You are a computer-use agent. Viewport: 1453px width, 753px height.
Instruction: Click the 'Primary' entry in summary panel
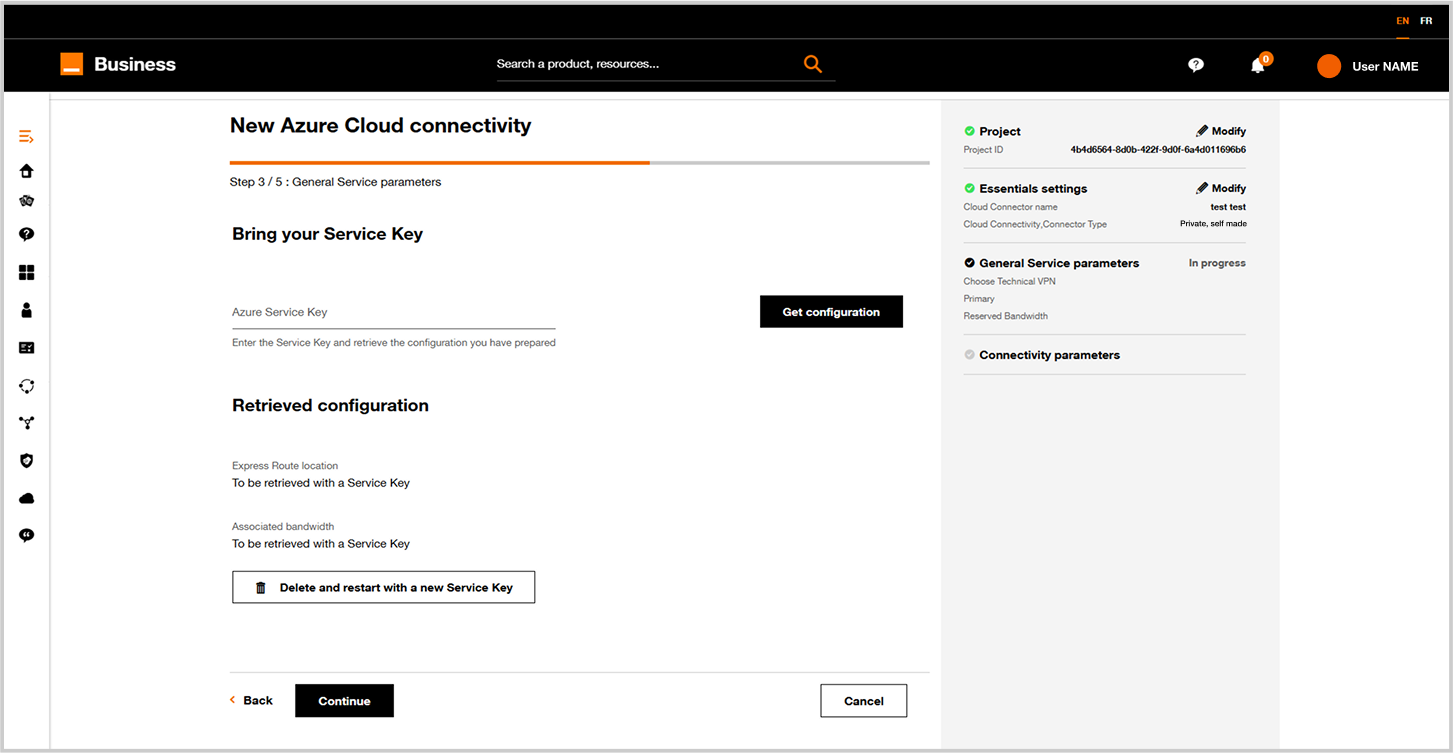tap(979, 298)
